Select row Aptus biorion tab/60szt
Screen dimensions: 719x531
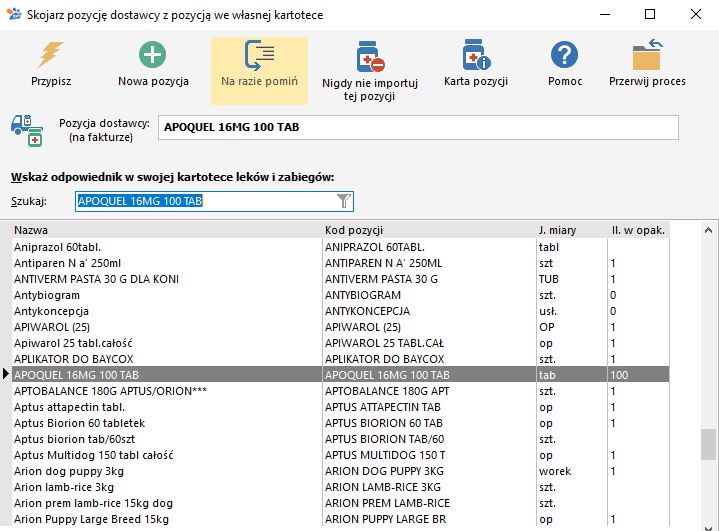click(340, 439)
